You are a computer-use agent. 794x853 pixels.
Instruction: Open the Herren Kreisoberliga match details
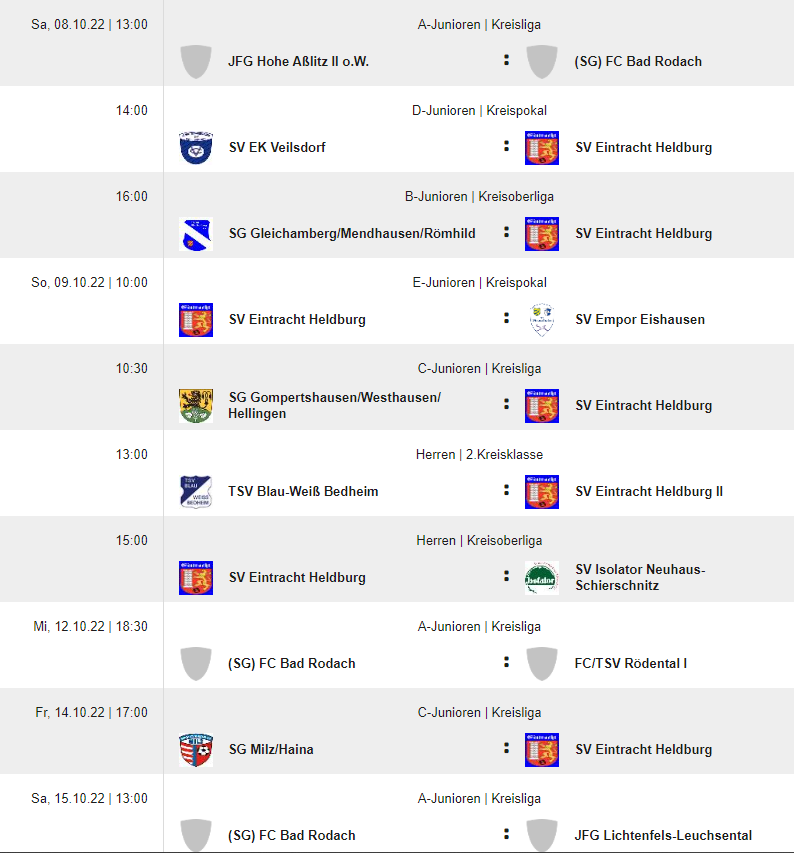(479, 559)
